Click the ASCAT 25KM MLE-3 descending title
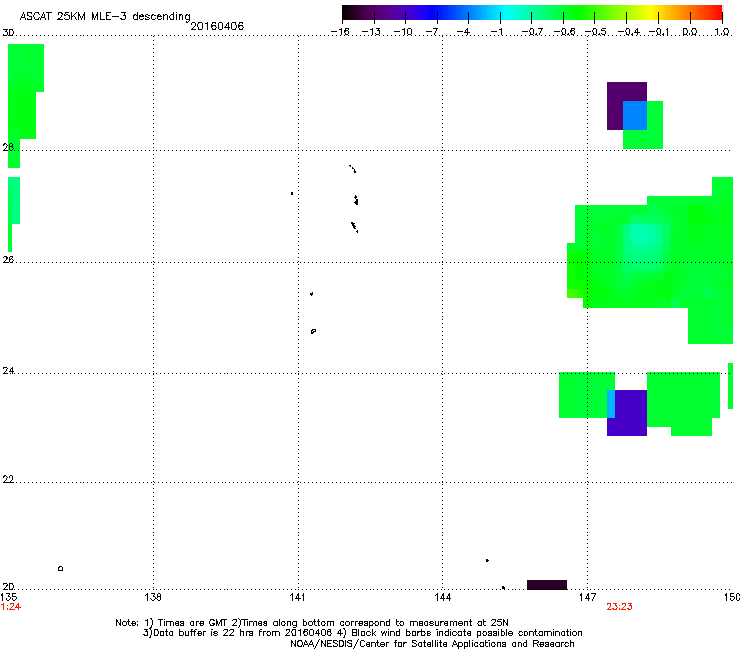 (105, 16)
